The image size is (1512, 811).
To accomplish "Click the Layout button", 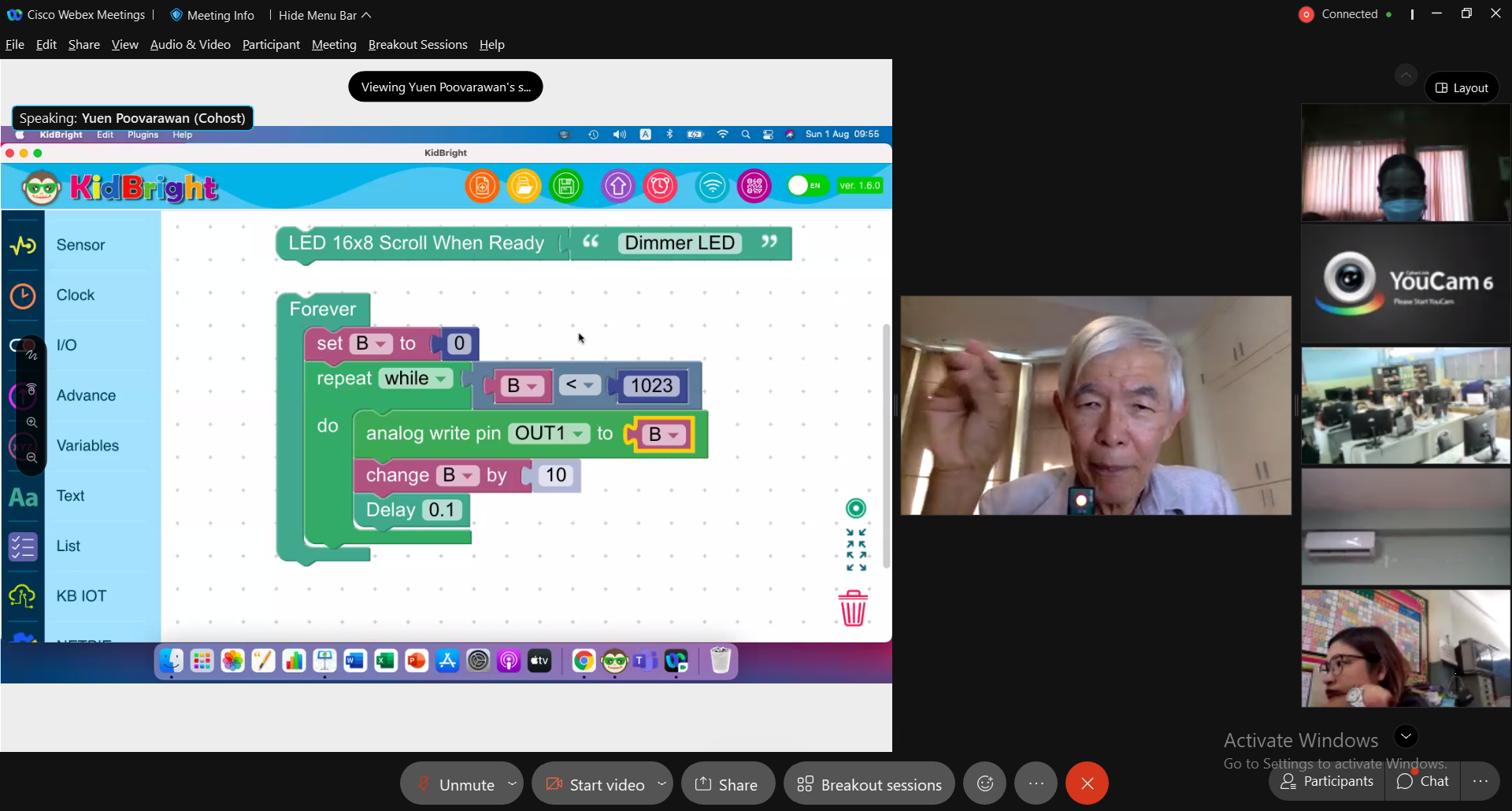I will (1462, 87).
